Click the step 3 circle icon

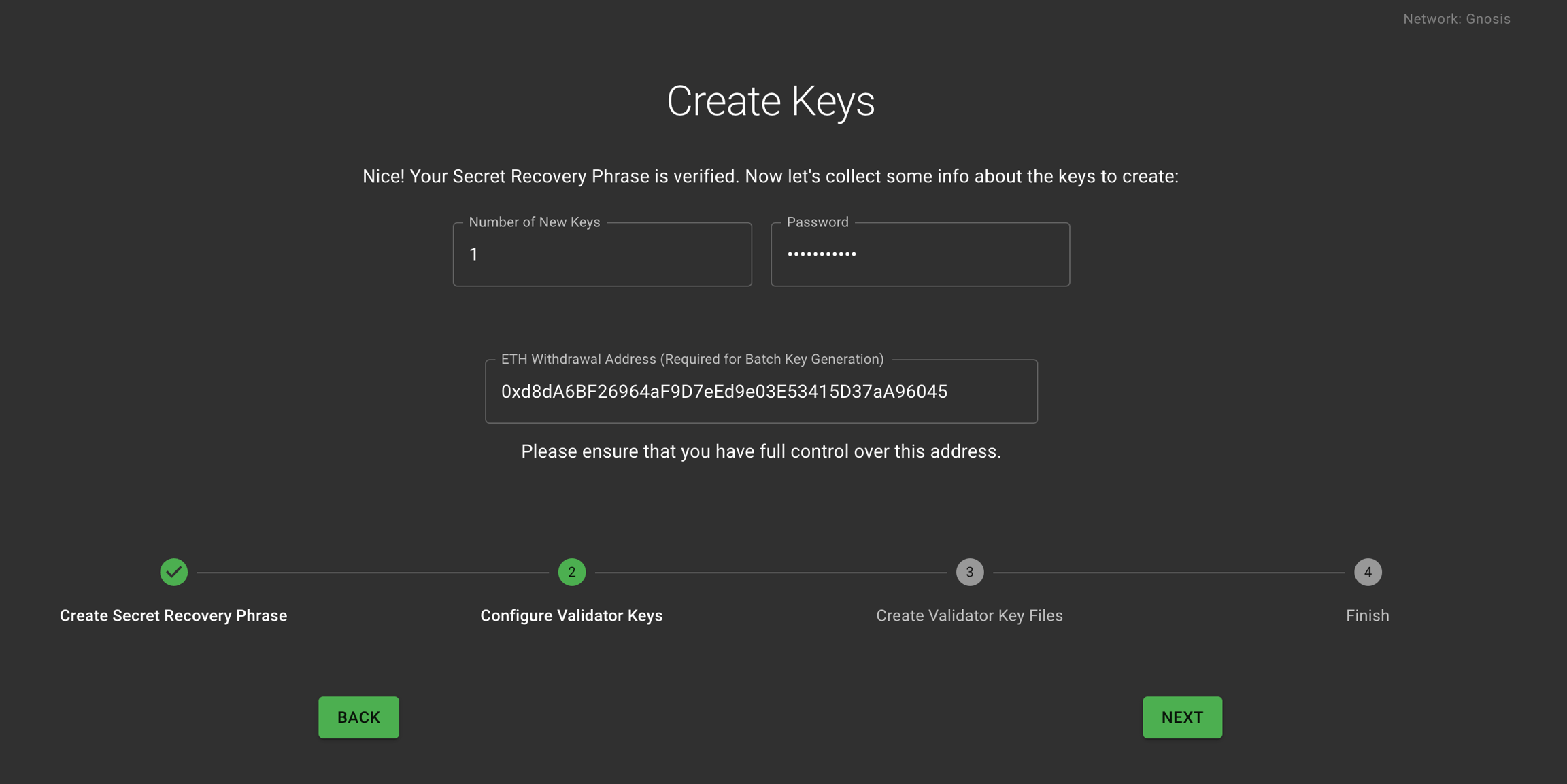969,572
